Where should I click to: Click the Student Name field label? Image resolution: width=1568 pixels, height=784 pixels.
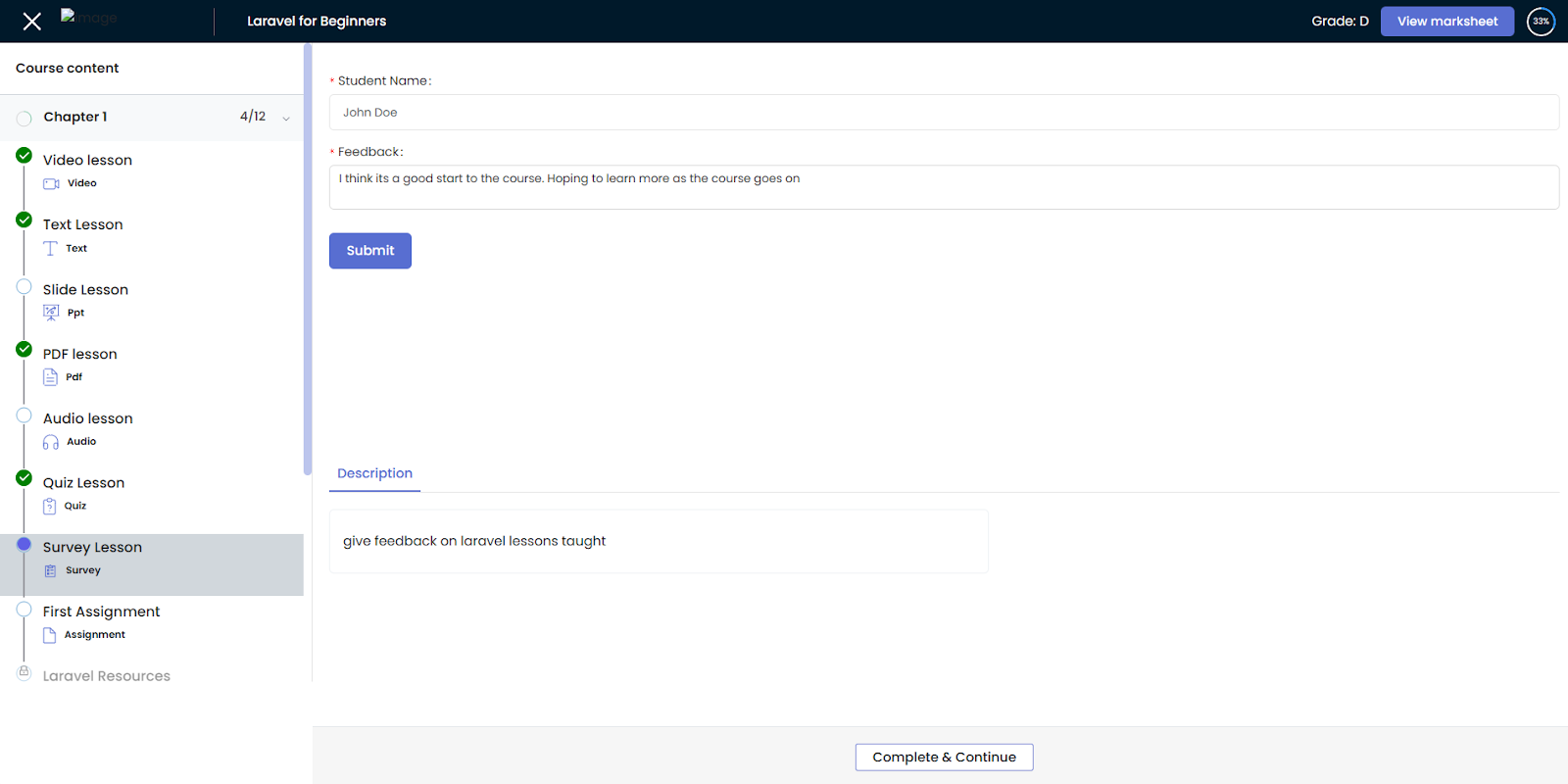(x=384, y=80)
